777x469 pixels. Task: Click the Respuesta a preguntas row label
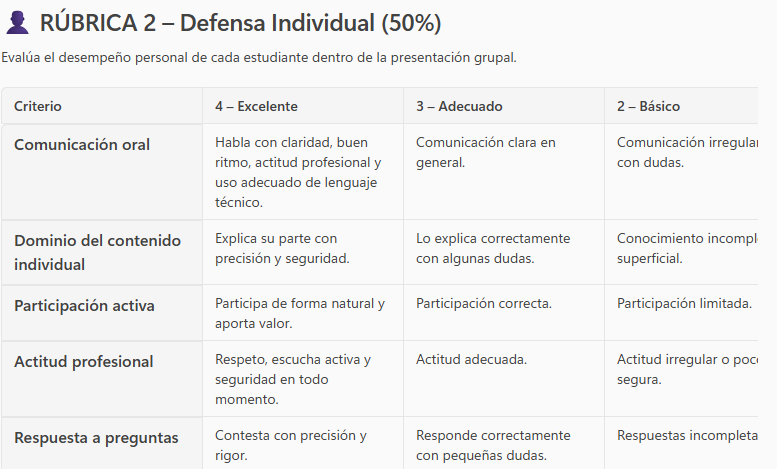(x=96, y=437)
